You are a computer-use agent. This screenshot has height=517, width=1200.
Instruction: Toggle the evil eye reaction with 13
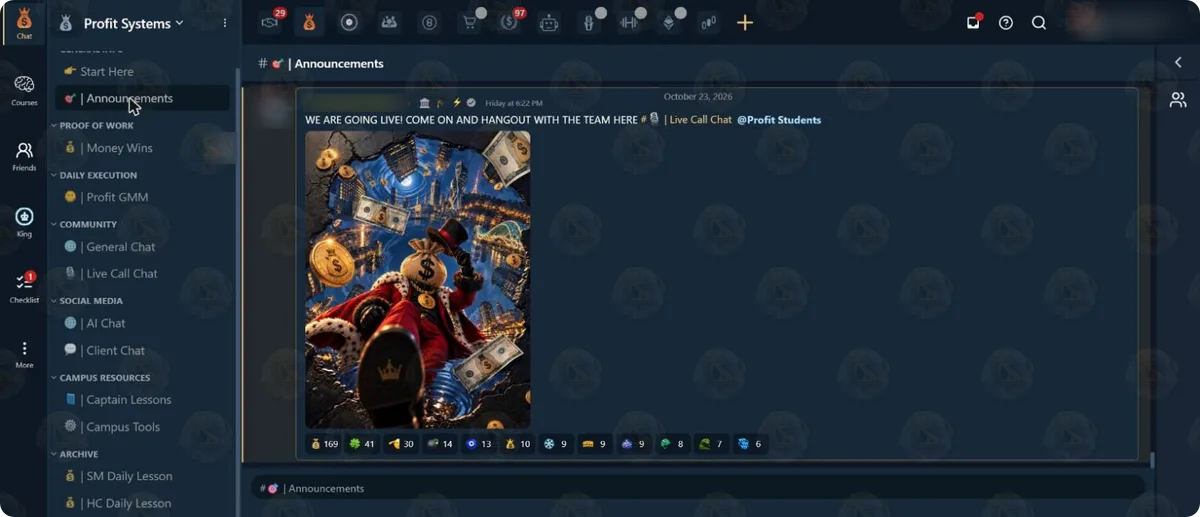[x=479, y=444]
